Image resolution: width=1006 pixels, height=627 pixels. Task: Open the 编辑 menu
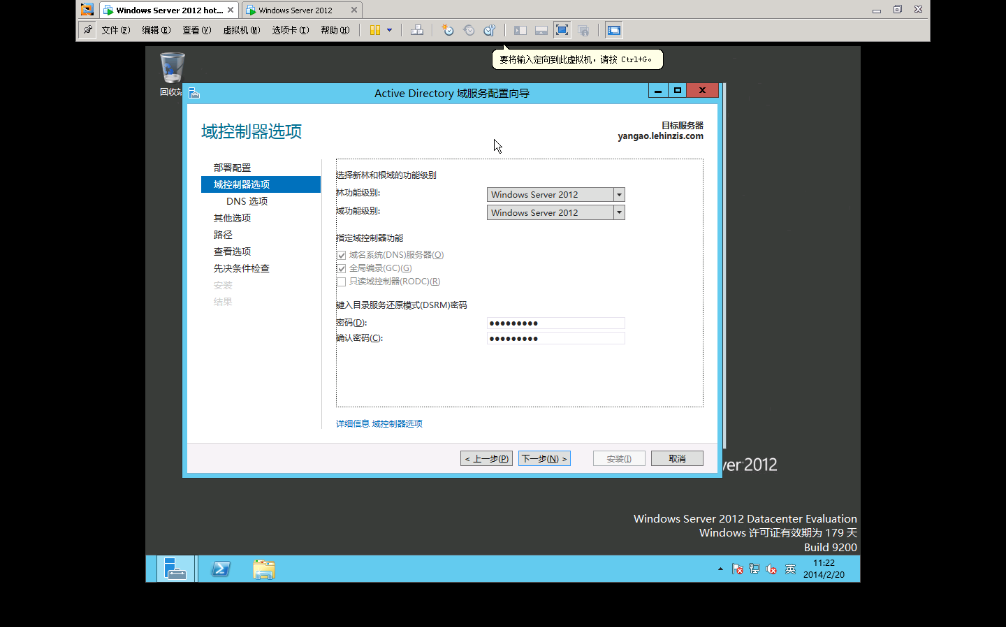157,30
